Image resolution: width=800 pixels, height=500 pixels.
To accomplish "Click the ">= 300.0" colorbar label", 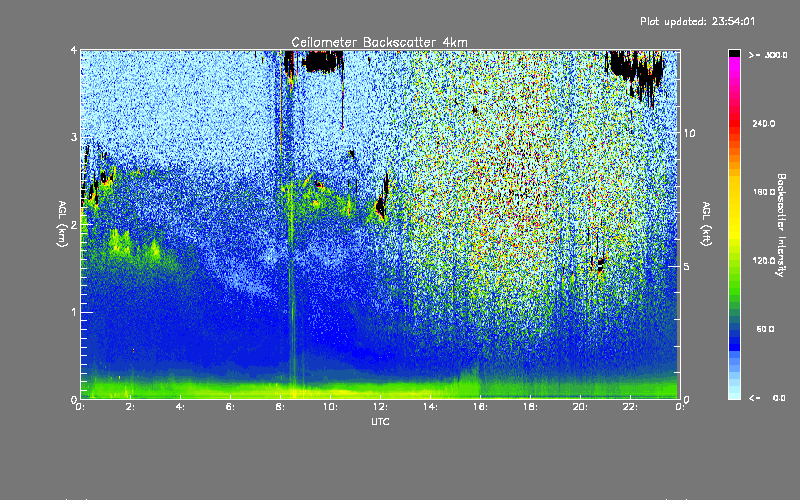I will tap(768, 55).
